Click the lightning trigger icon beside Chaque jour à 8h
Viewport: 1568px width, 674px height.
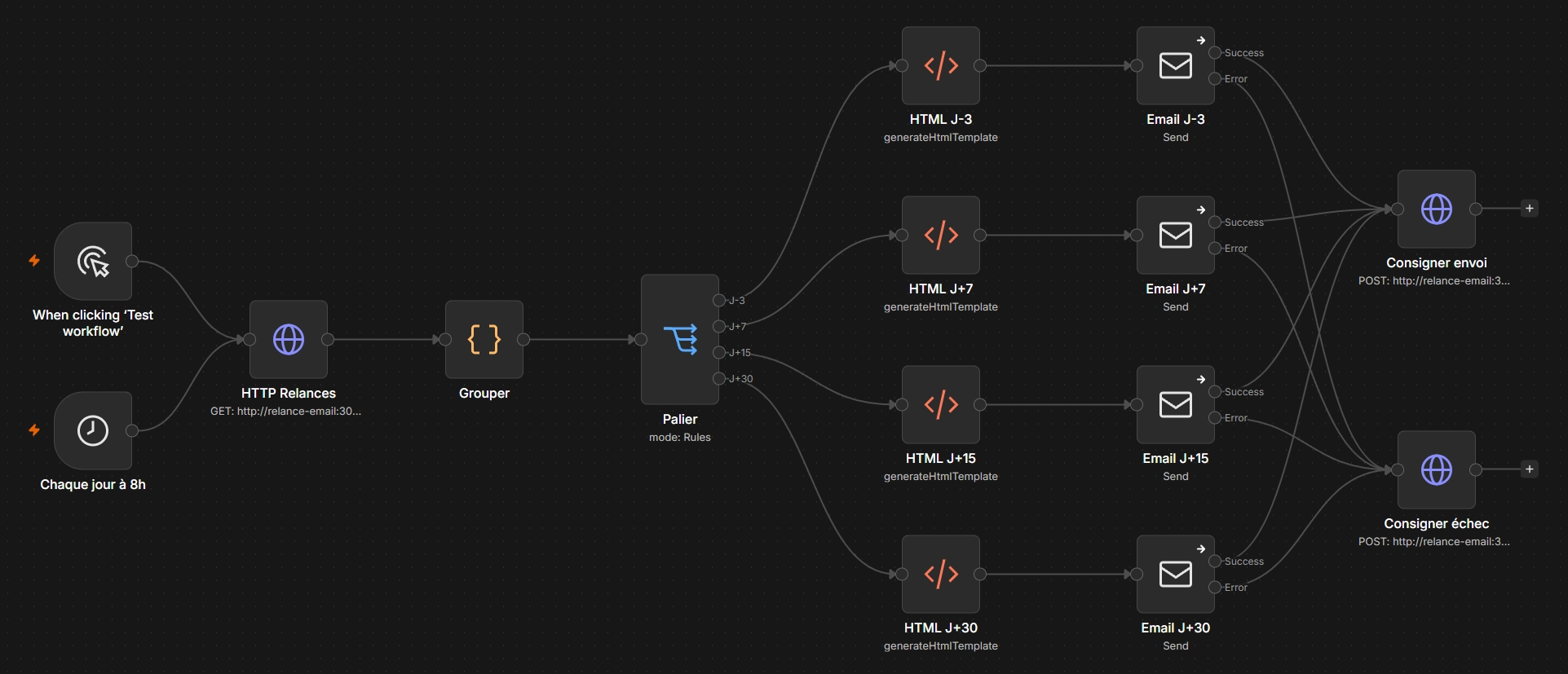pos(34,430)
